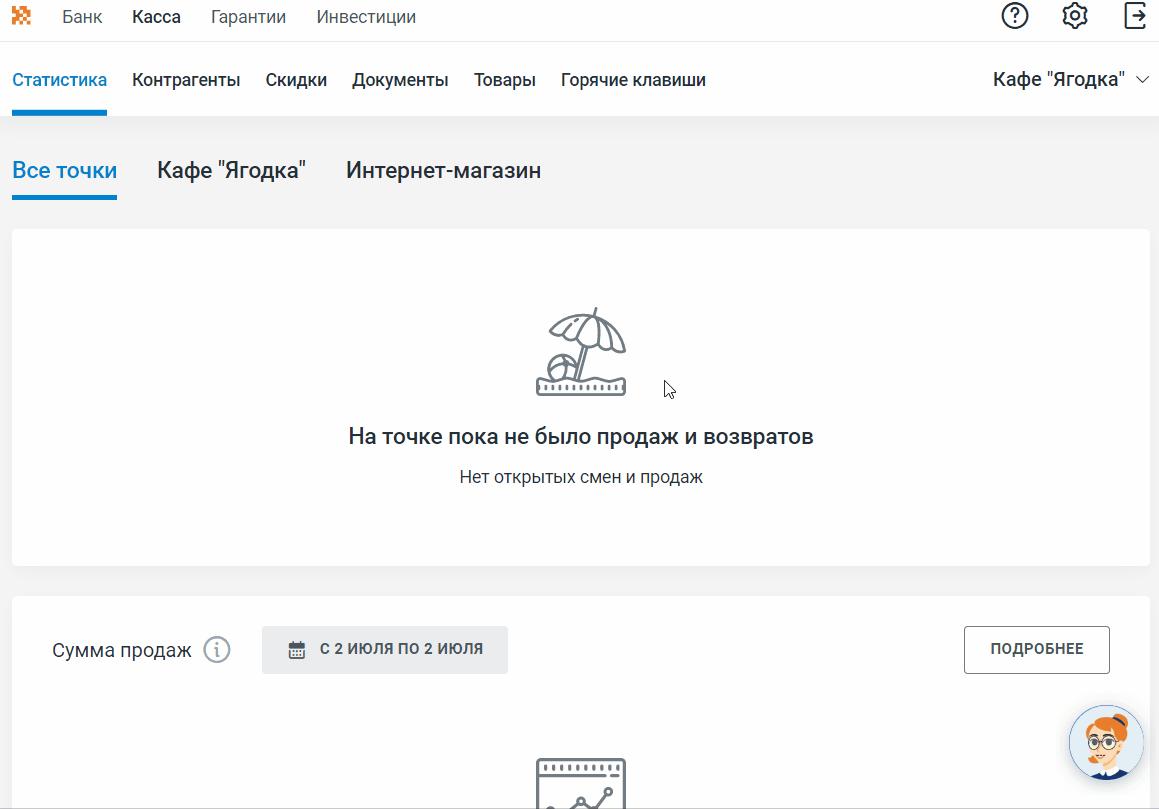Open settings via the gear icon
Image resolution: width=1159 pixels, height=809 pixels.
tap(1075, 16)
